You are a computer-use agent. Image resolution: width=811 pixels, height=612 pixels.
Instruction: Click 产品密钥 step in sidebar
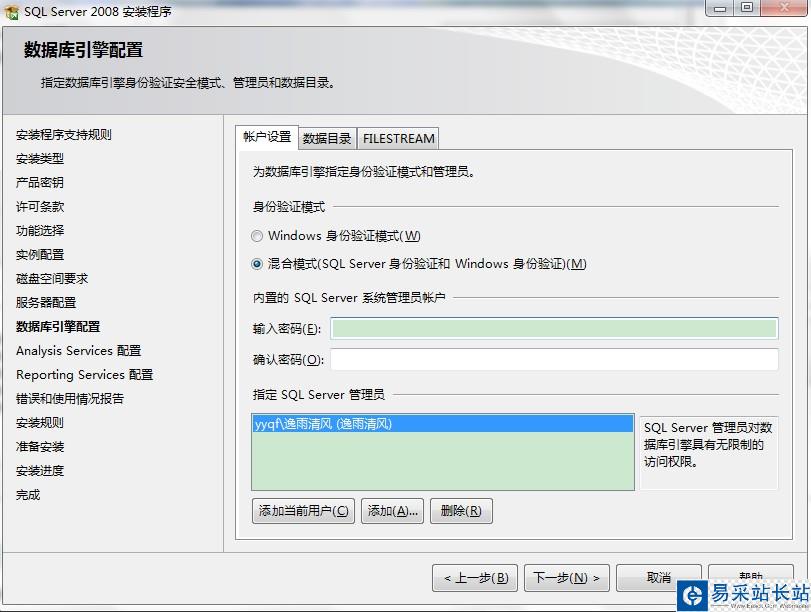point(40,183)
